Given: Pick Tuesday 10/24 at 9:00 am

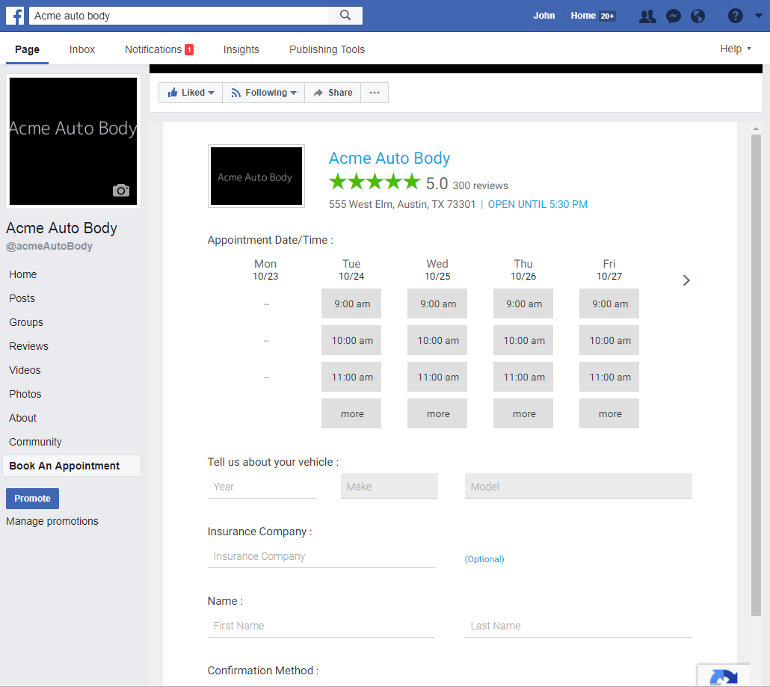Looking at the screenshot, I should [x=351, y=303].
